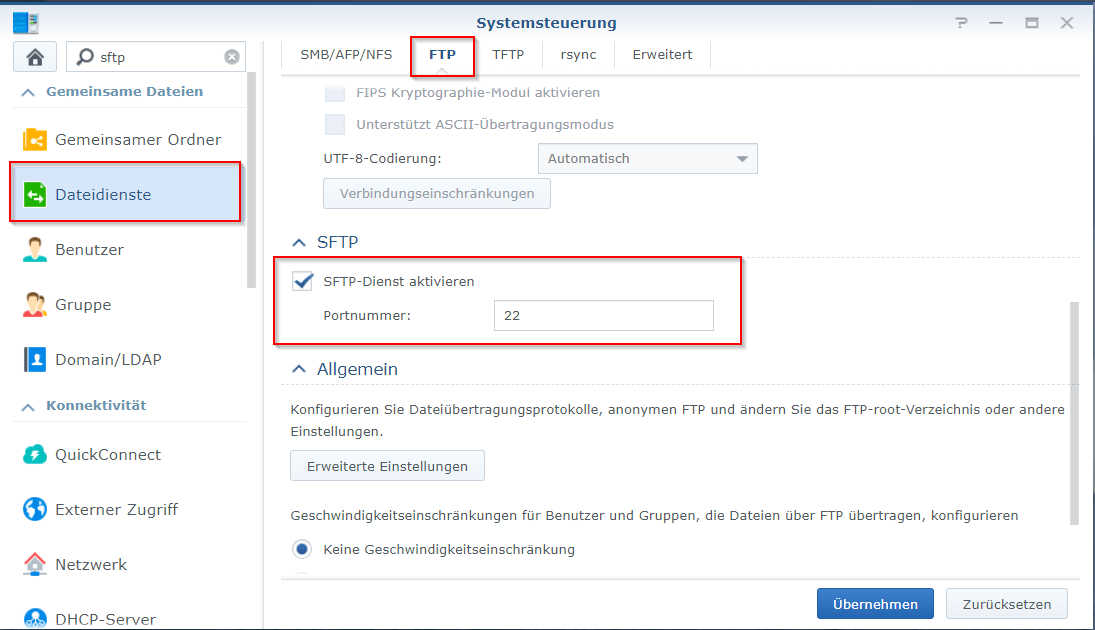Open the rsync tab
The height and width of the screenshot is (630, 1095).
click(578, 55)
